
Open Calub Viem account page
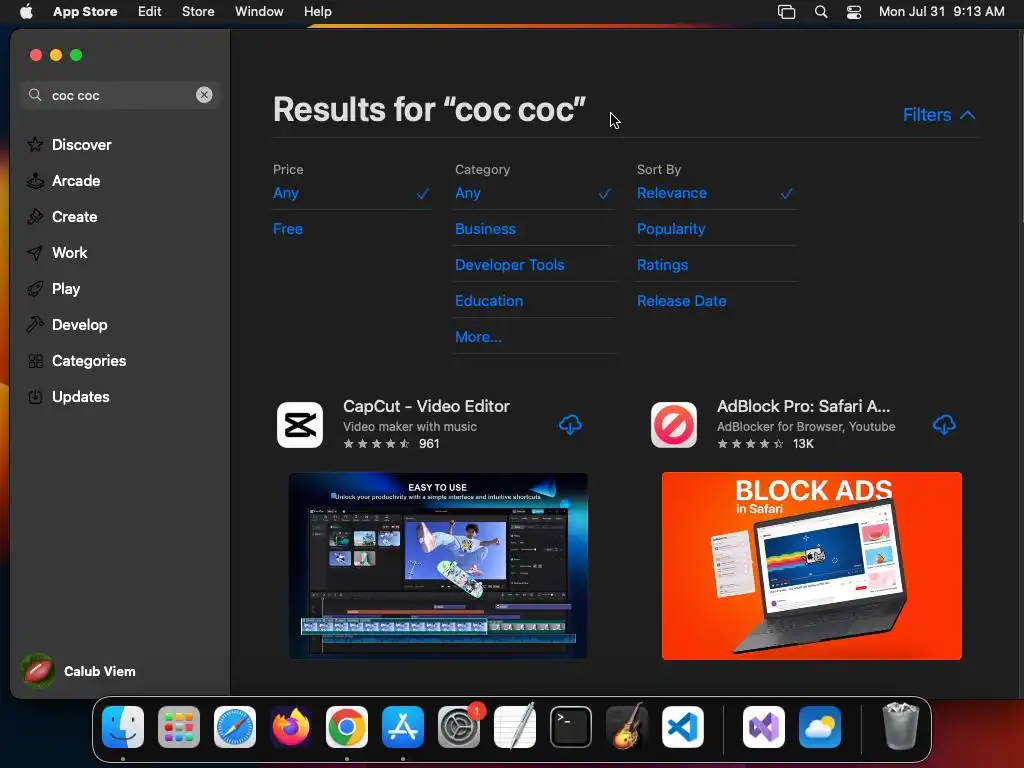tap(80, 671)
